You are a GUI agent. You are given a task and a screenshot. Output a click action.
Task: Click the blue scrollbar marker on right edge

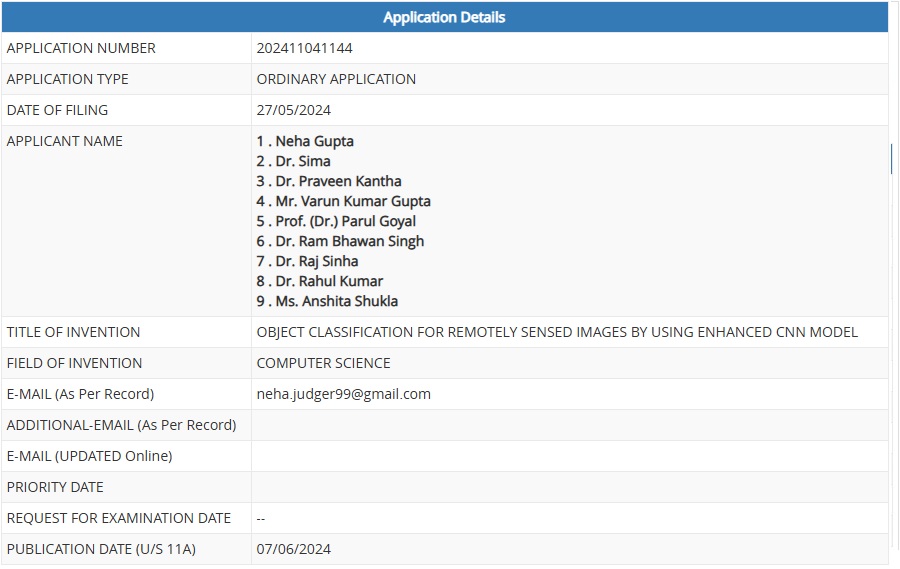pyautogui.click(x=890, y=158)
